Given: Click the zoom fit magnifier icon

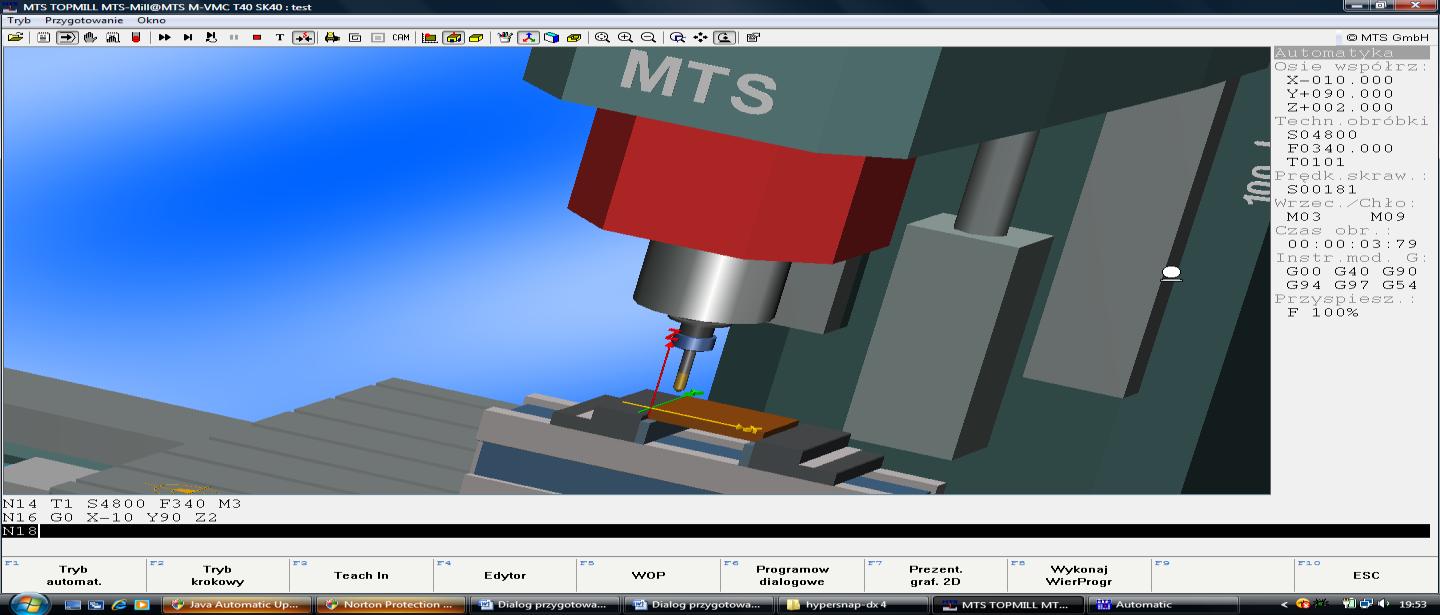Looking at the screenshot, I should point(602,37).
